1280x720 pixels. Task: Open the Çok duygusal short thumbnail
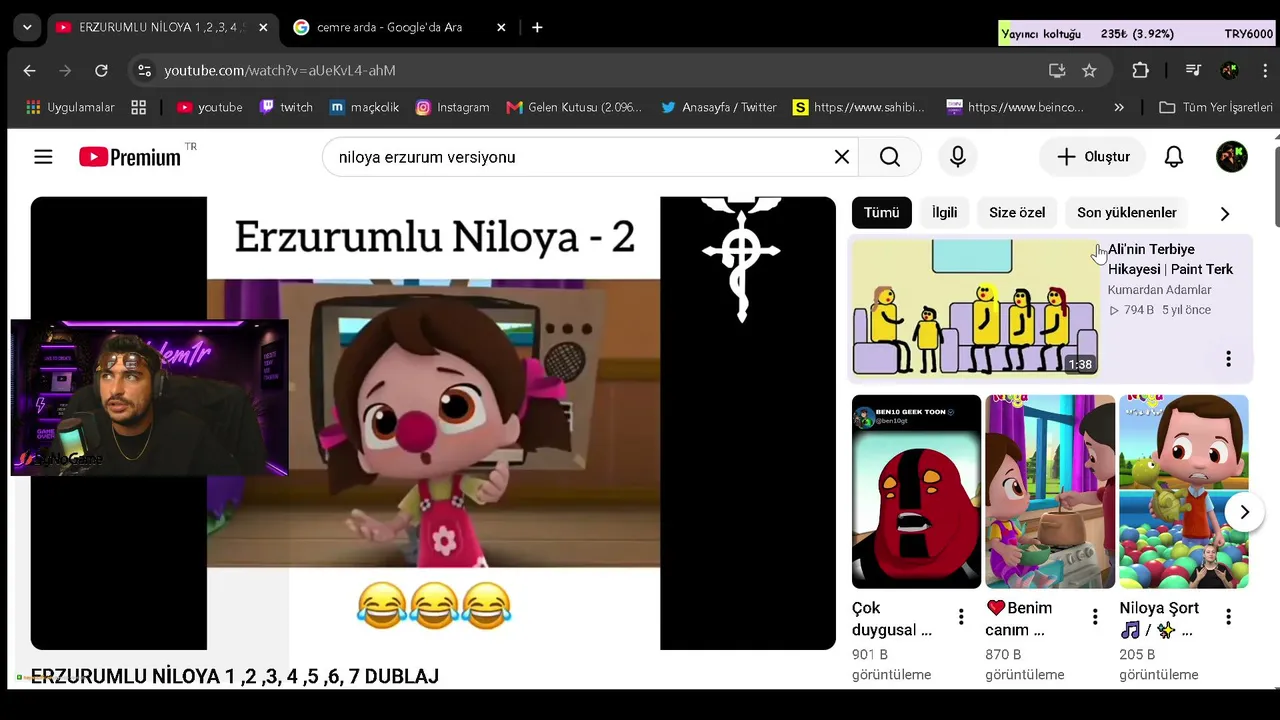point(917,492)
